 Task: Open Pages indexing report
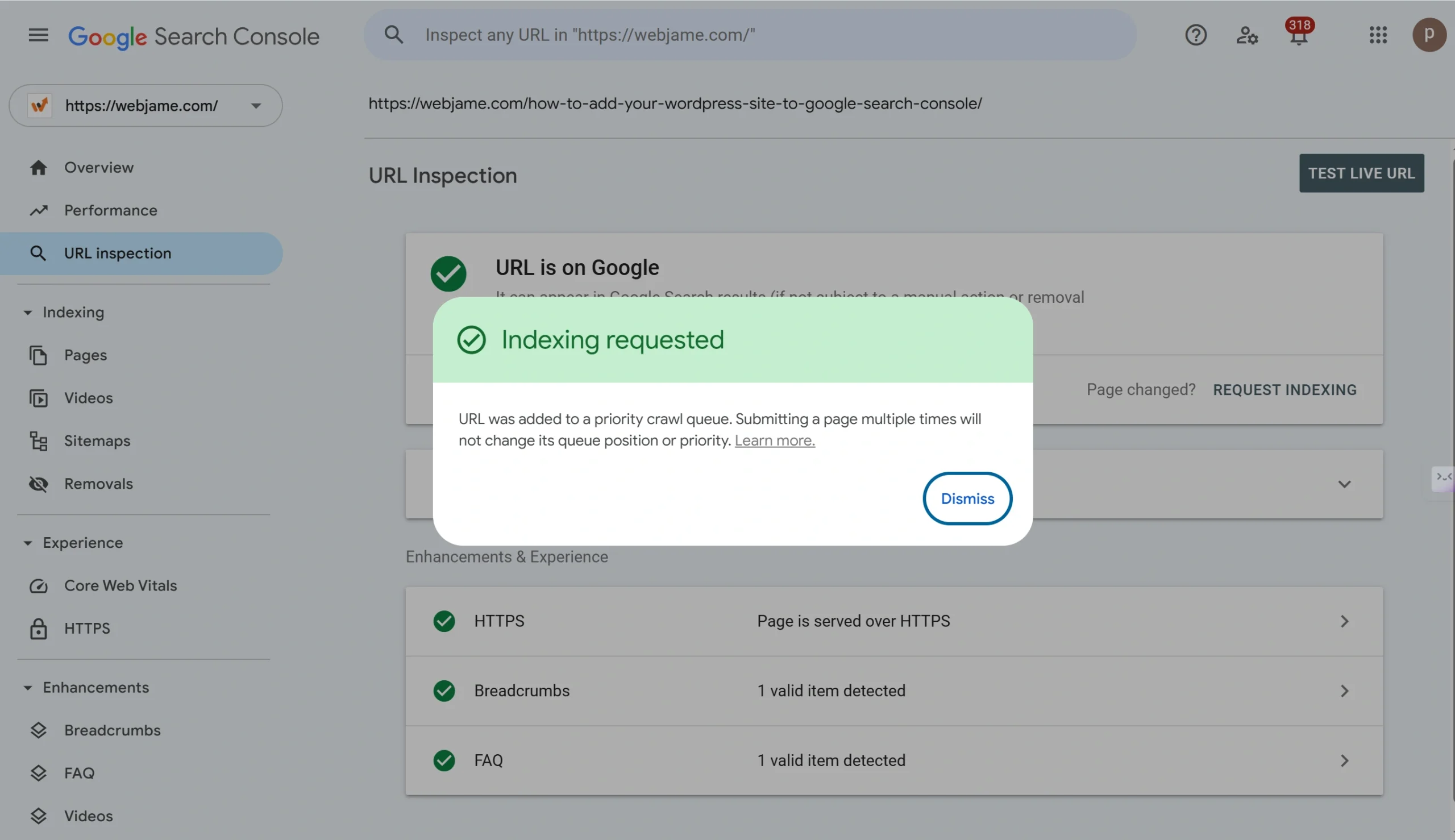(142, 355)
